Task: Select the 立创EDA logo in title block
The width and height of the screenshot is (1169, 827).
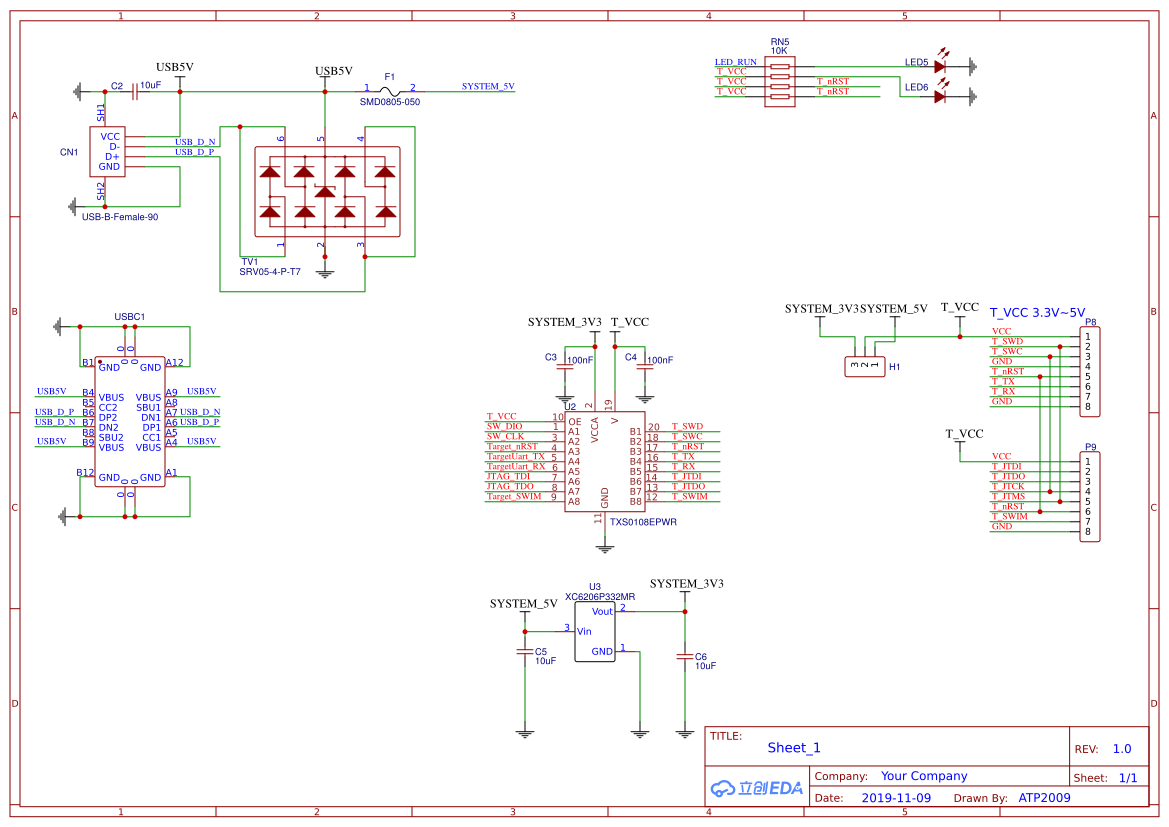Action: pyautogui.click(x=757, y=788)
